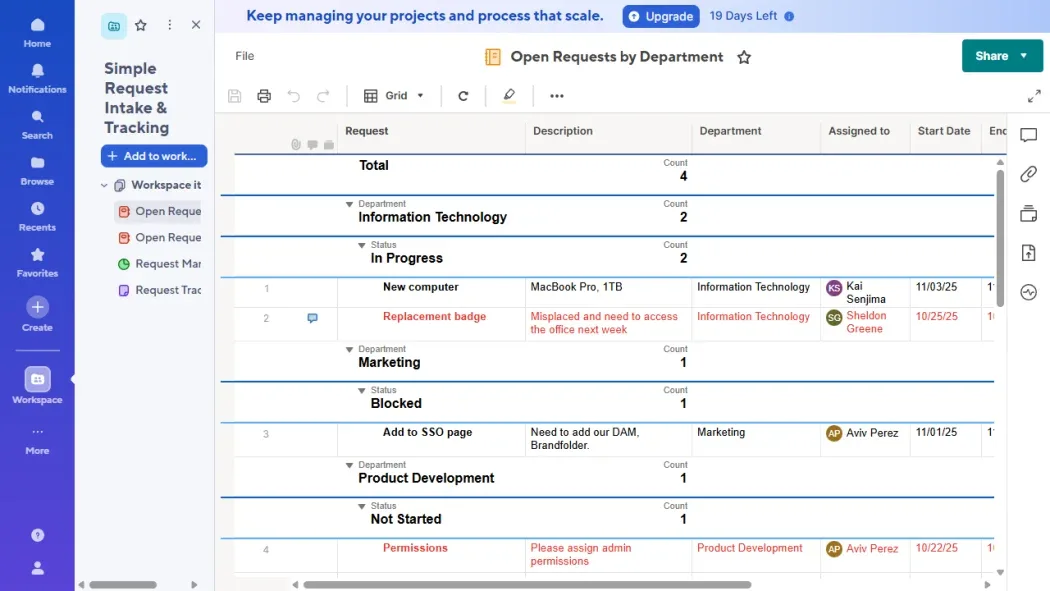Click the Upgrade button
Image resolution: width=1050 pixels, height=591 pixels.
[661, 16]
